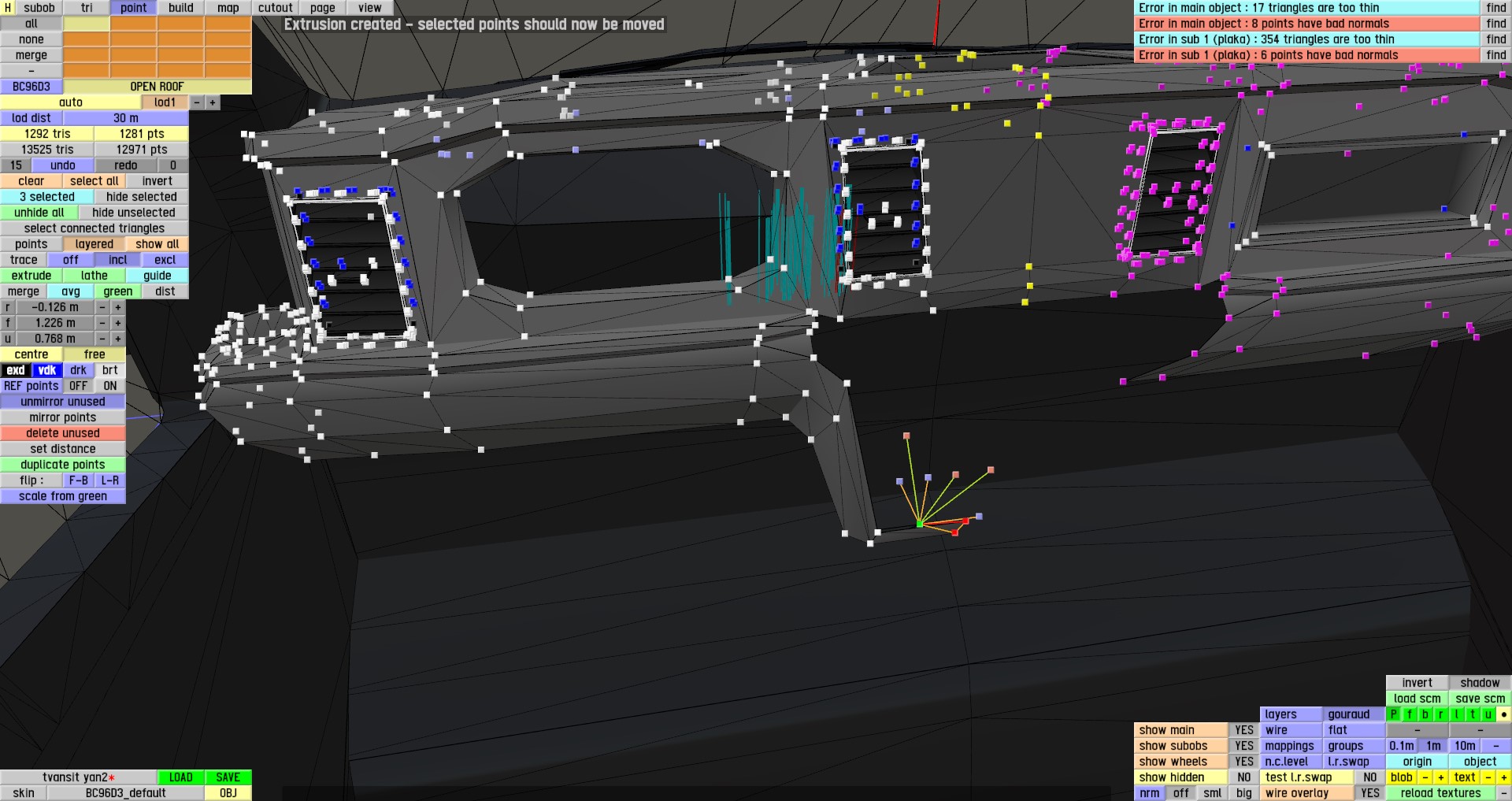Click the lod dist 30 m field
1512x801 pixels.
coord(126,118)
